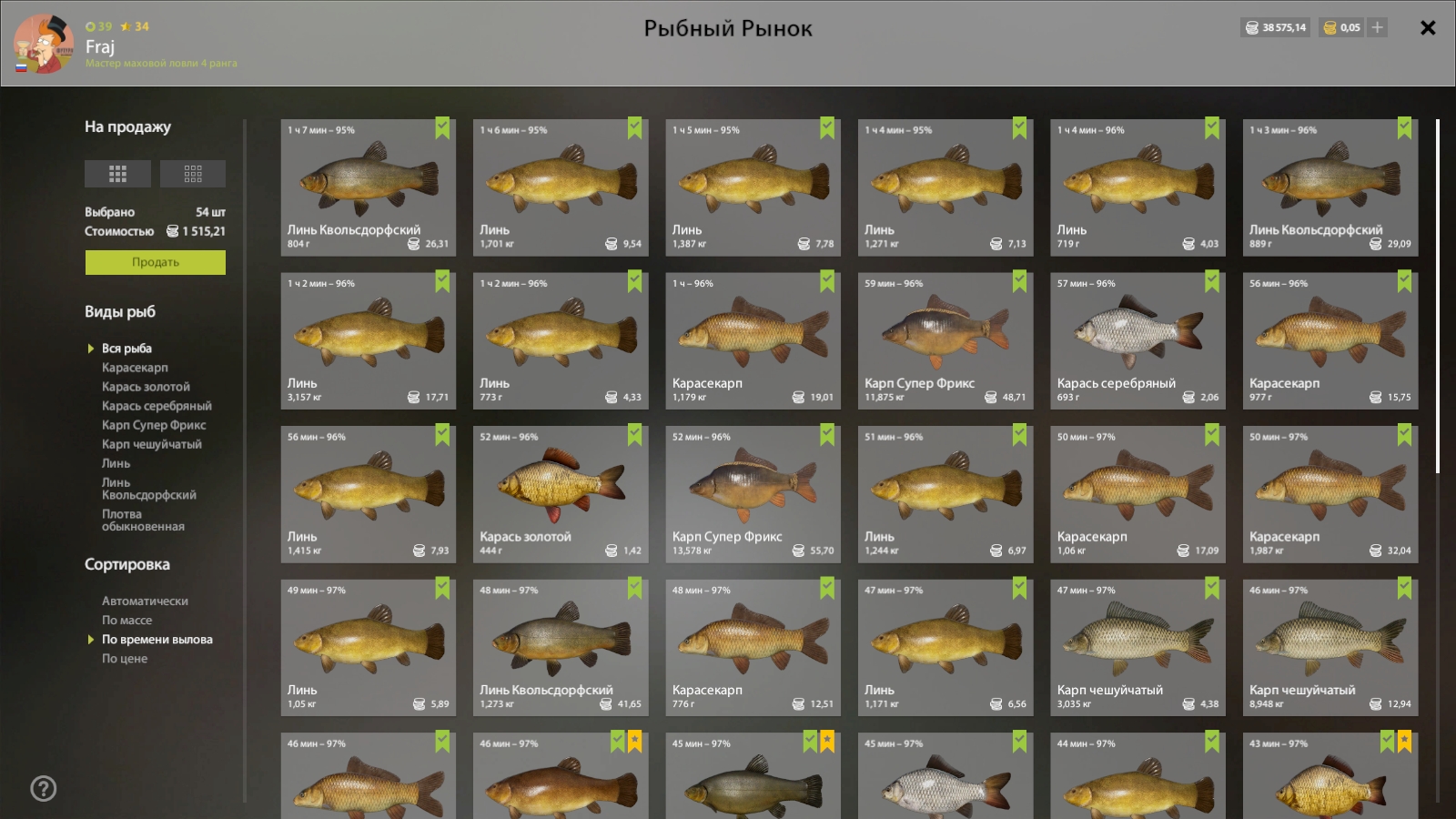Click the gold star on the 43 мин card
Viewport: 1456px width, 819px height.
1405,742
